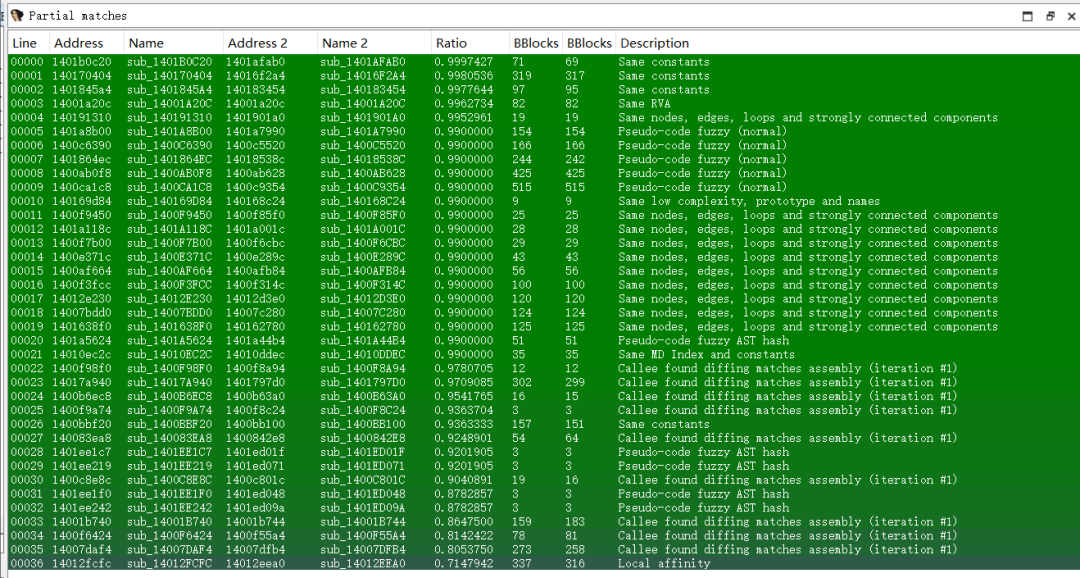Select sub_14001A20C in Name 2 column

tap(363, 103)
